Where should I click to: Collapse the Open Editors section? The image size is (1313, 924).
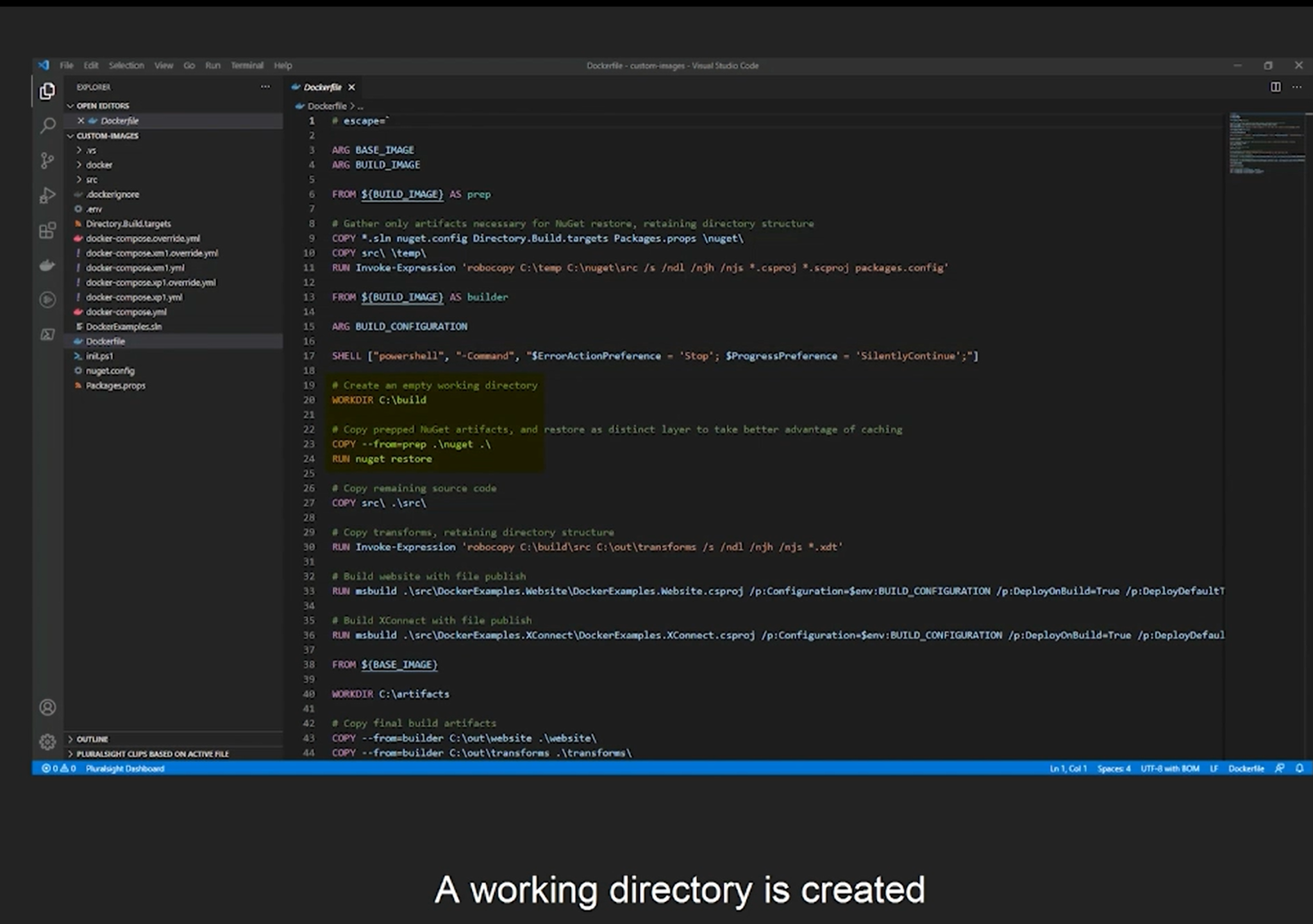(103, 106)
